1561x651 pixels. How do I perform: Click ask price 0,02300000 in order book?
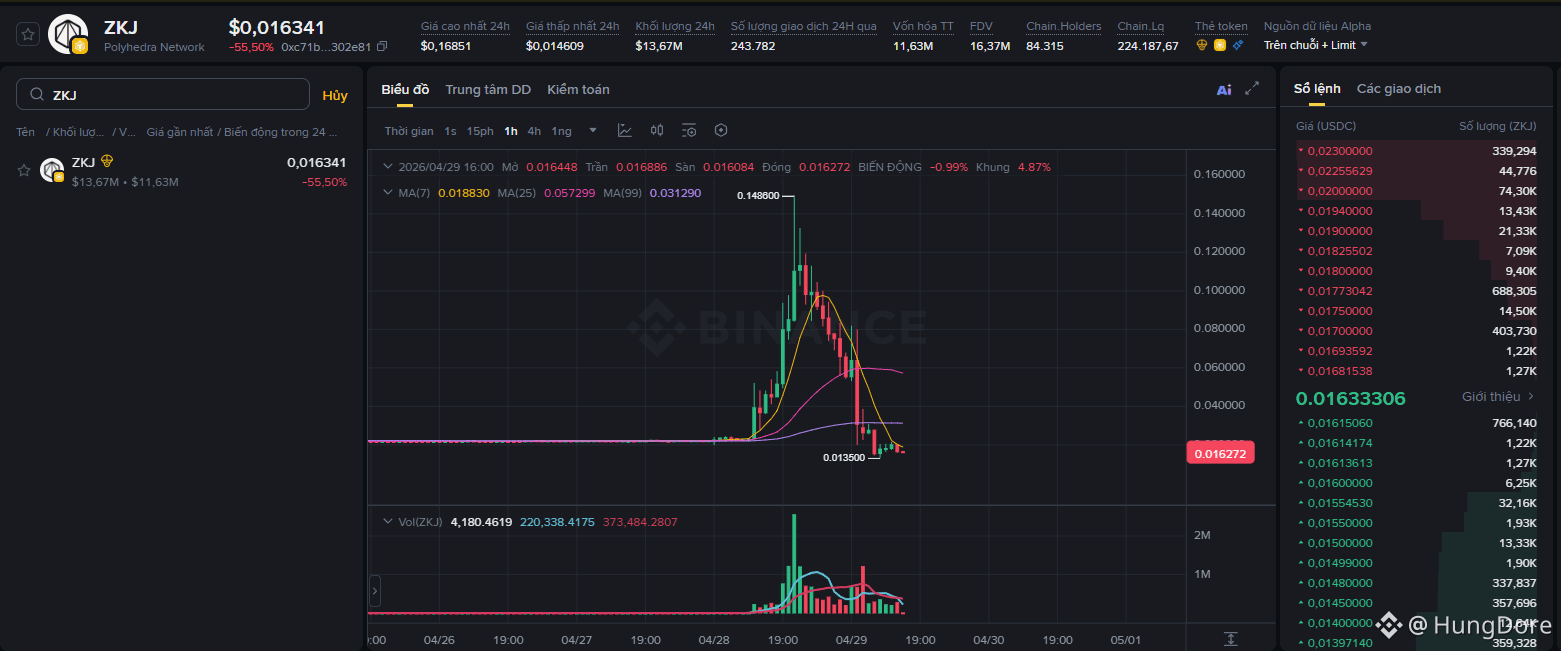(x=1340, y=151)
